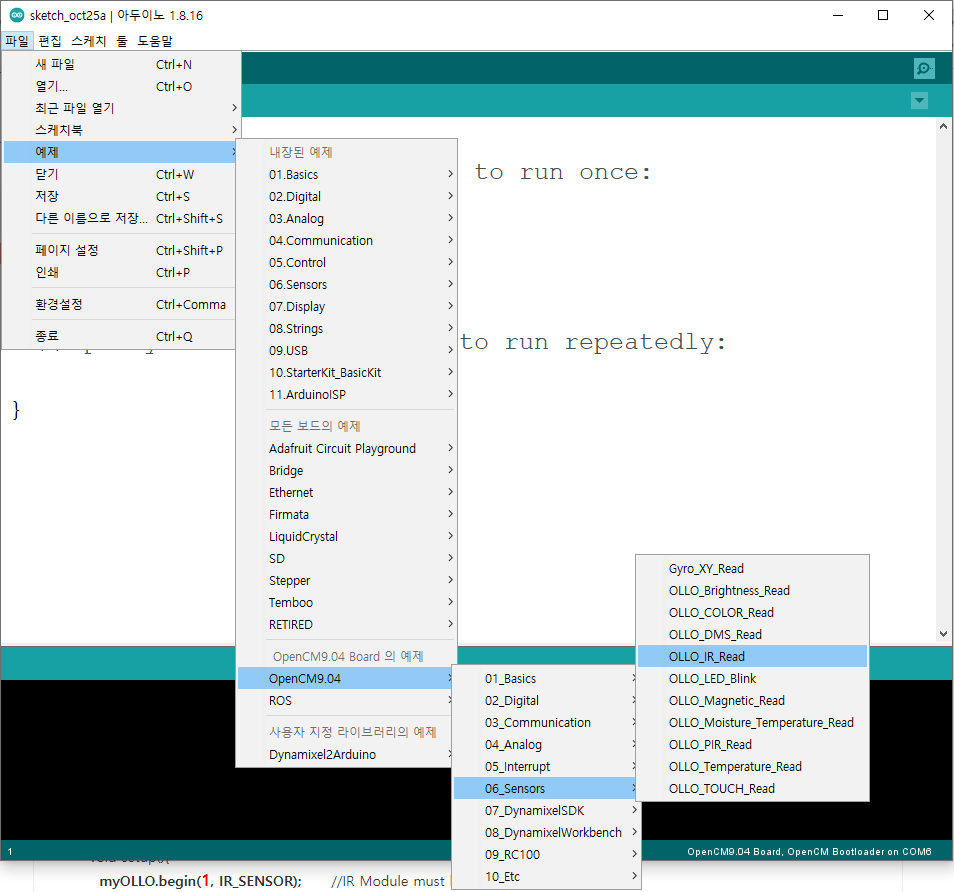This screenshot has height=892, width=954.
Task: Open 10.StarterKit_BasicKit examples
Action: [346, 372]
